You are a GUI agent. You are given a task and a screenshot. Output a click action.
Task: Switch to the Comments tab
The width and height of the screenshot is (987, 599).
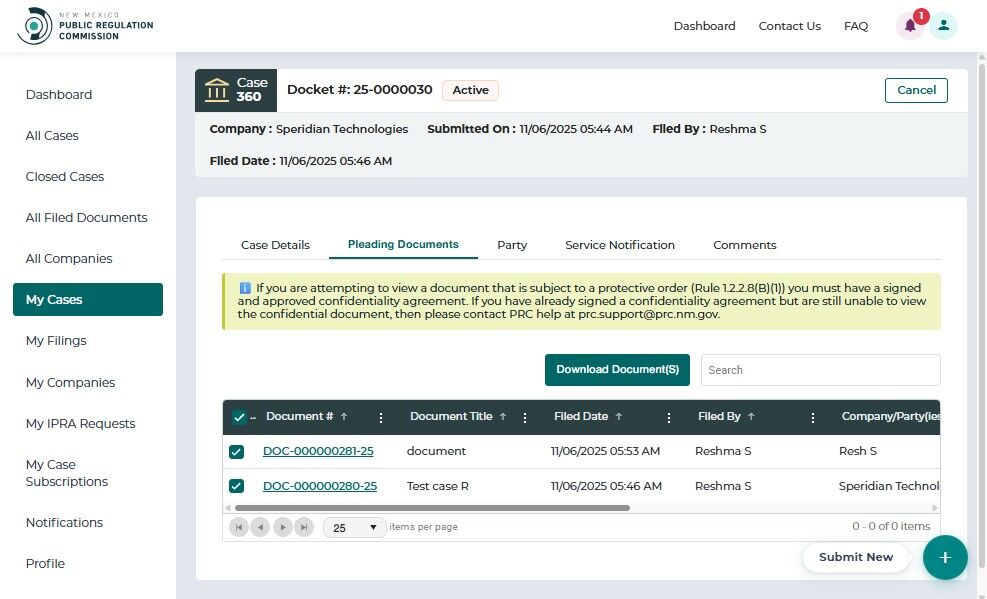[x=744, y=245]
